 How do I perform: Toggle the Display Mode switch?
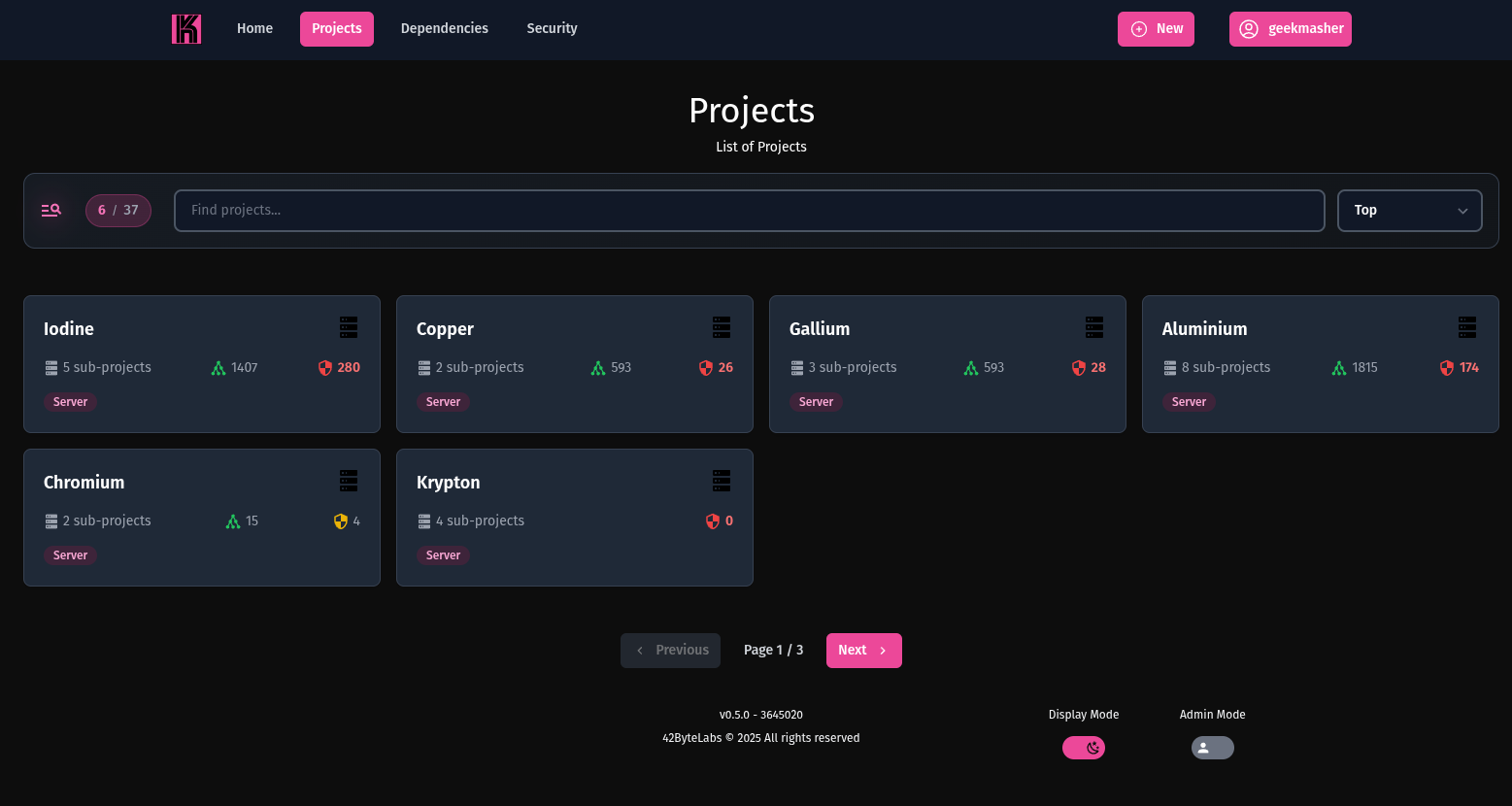(x=1084, y=748)
